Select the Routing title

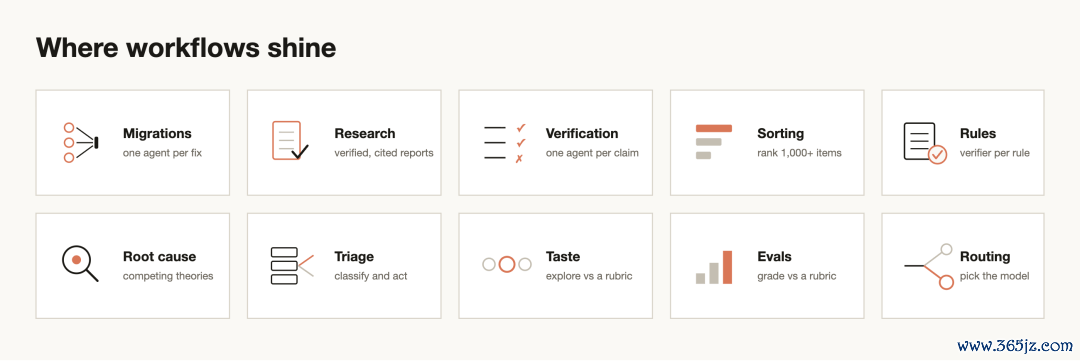click(985, 257)
